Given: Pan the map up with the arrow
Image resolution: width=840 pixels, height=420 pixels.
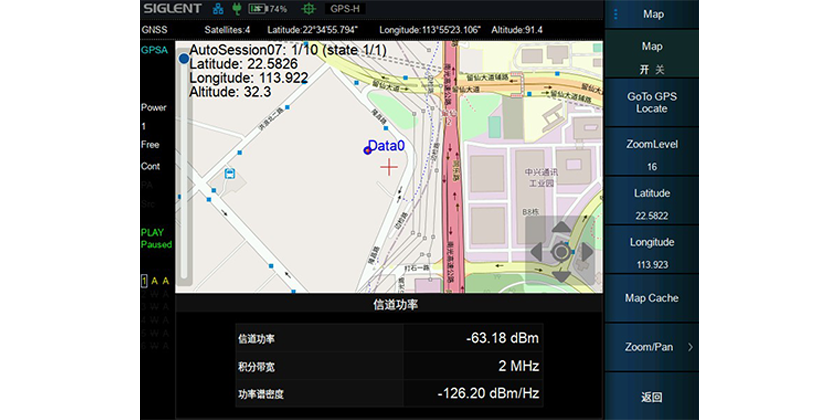Looking at the screenshot, I should coord(561,229).
